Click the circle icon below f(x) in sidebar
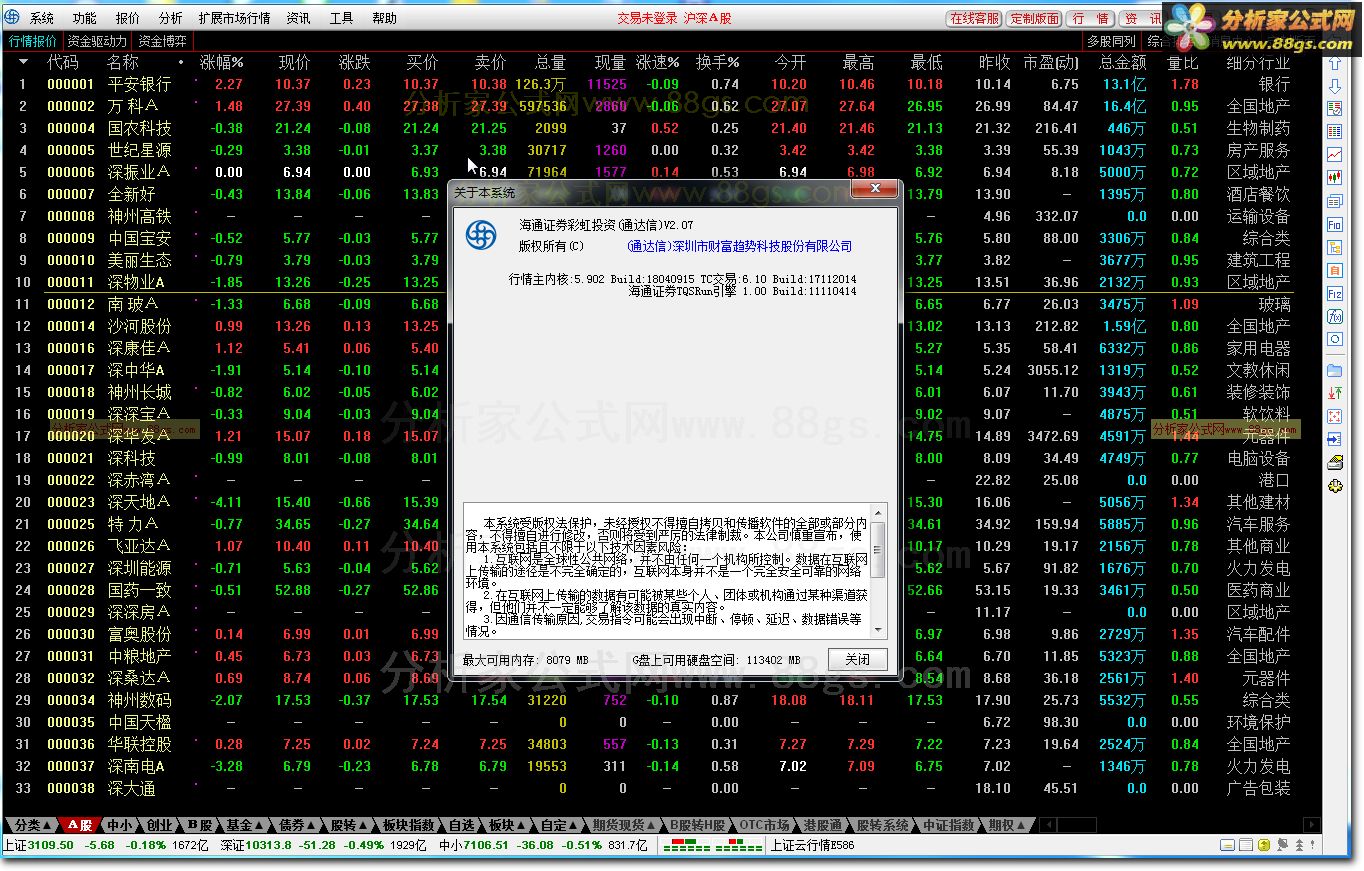 (x=1334, y=340)
